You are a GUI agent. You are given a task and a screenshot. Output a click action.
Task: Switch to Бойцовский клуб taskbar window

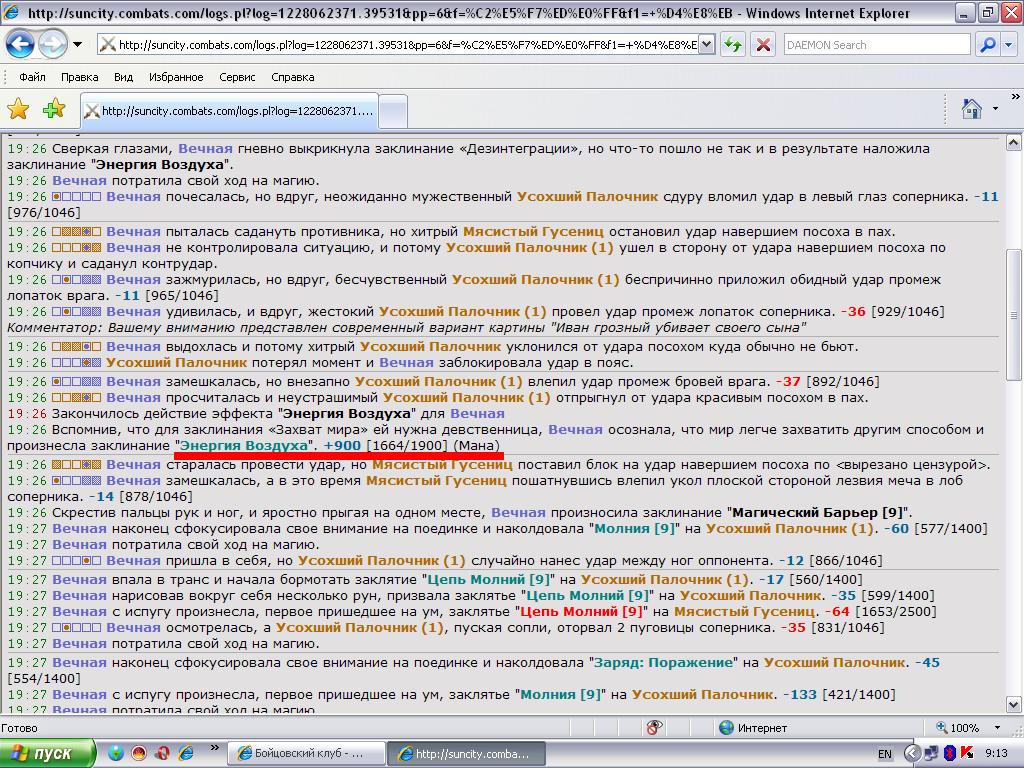click(305, 754)
